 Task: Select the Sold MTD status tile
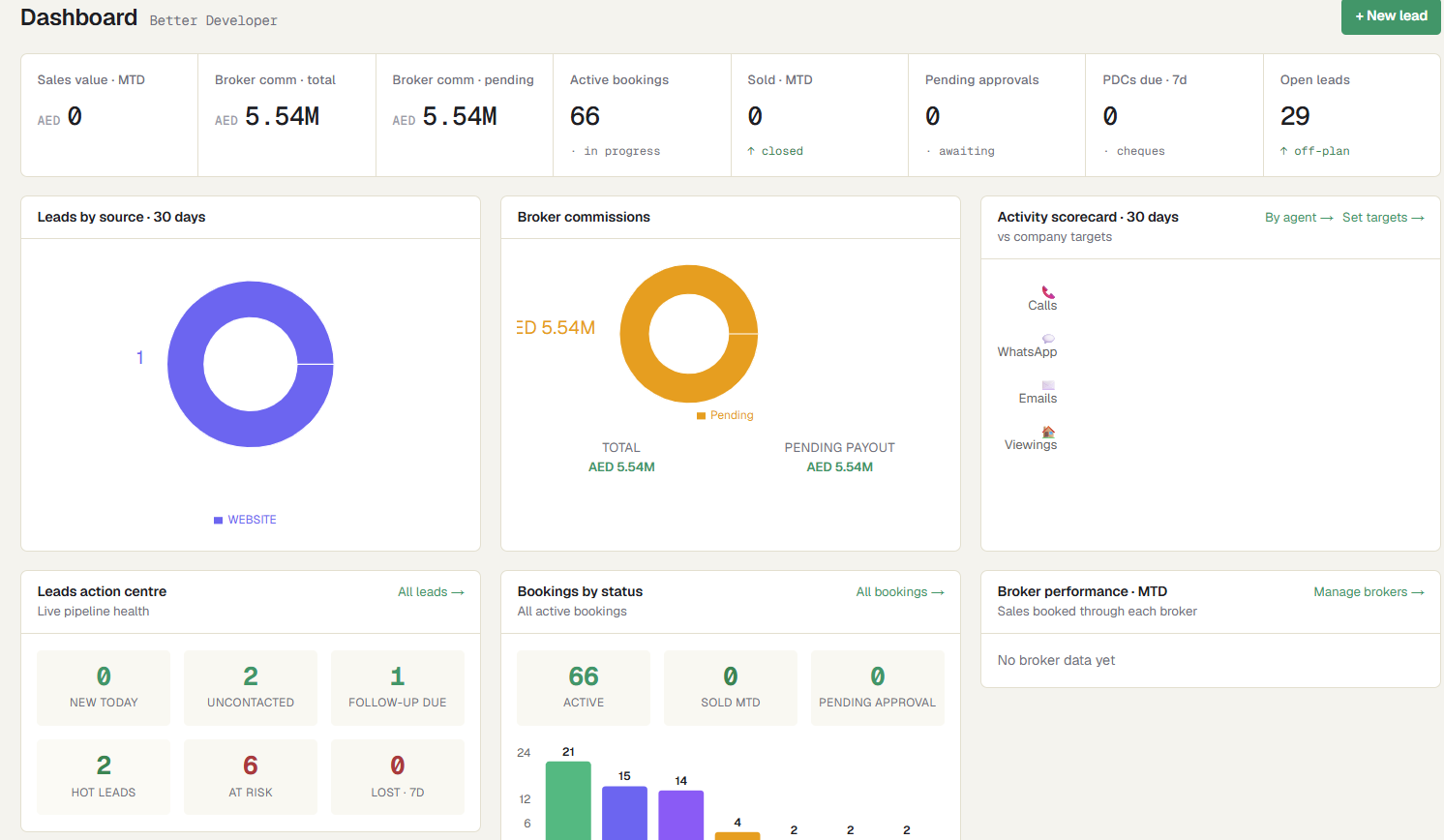point(731,688)
